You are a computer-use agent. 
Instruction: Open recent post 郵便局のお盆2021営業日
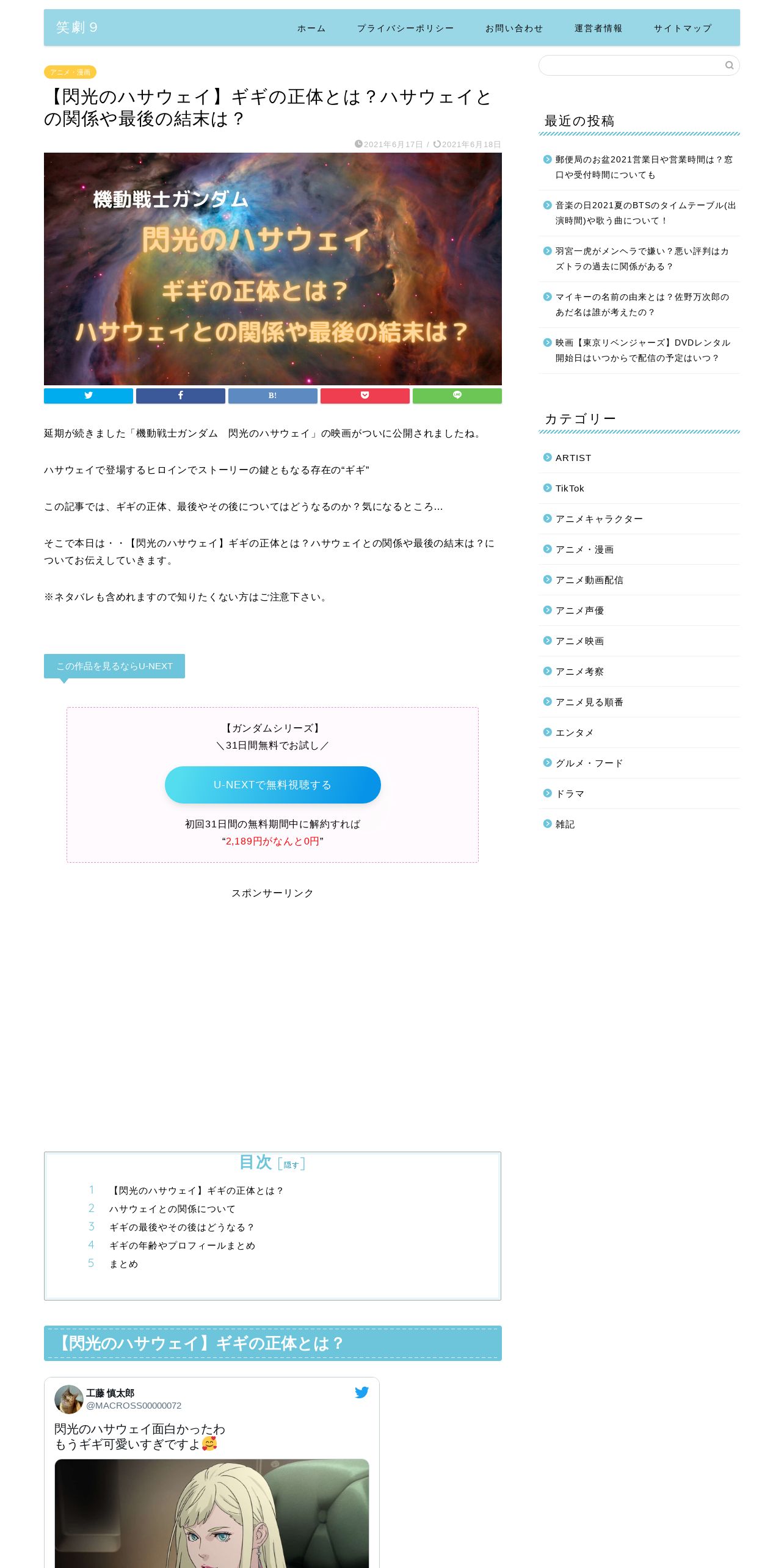644,167
